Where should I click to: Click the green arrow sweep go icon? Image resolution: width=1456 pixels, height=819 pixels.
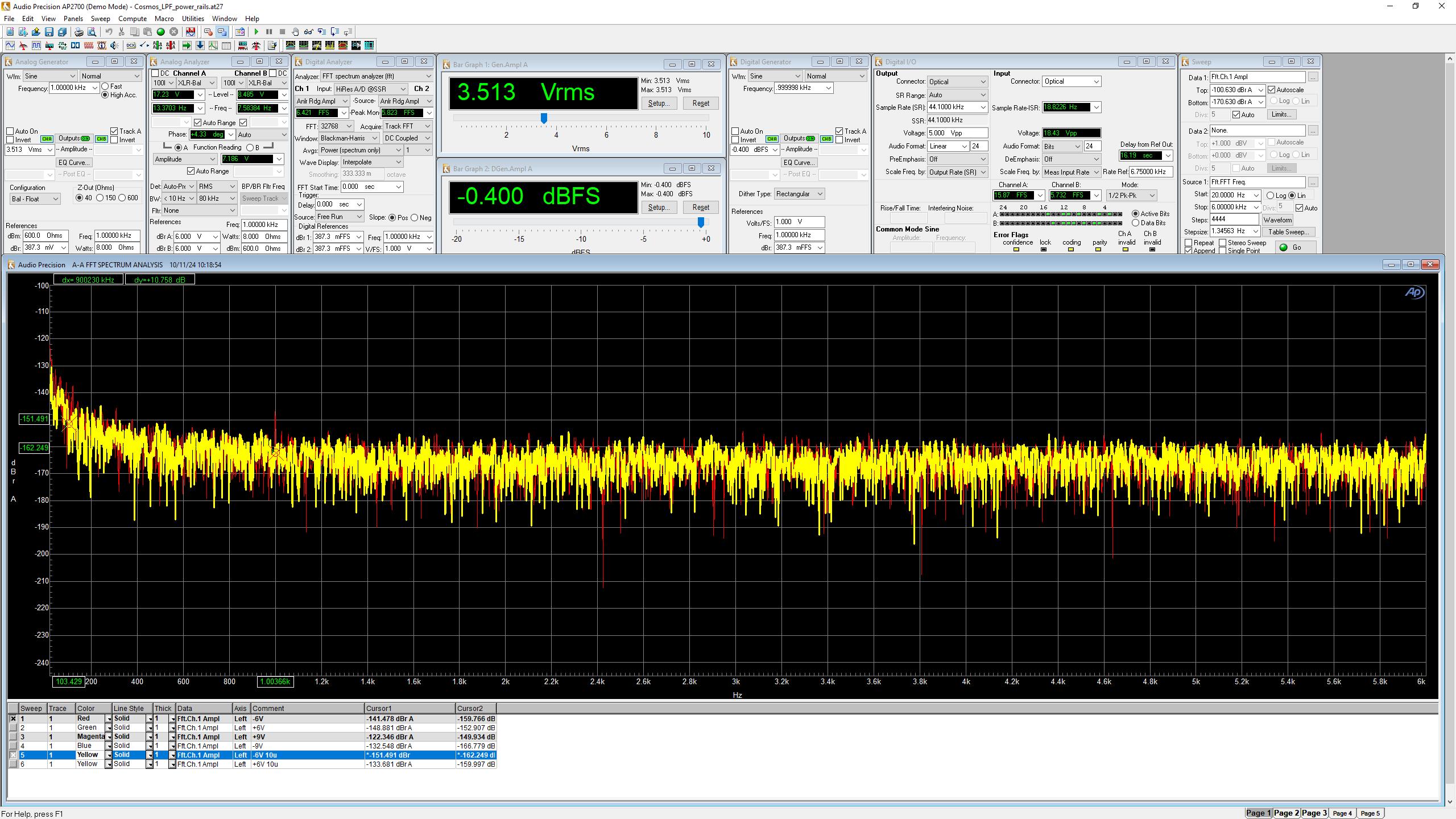[187, 45]
